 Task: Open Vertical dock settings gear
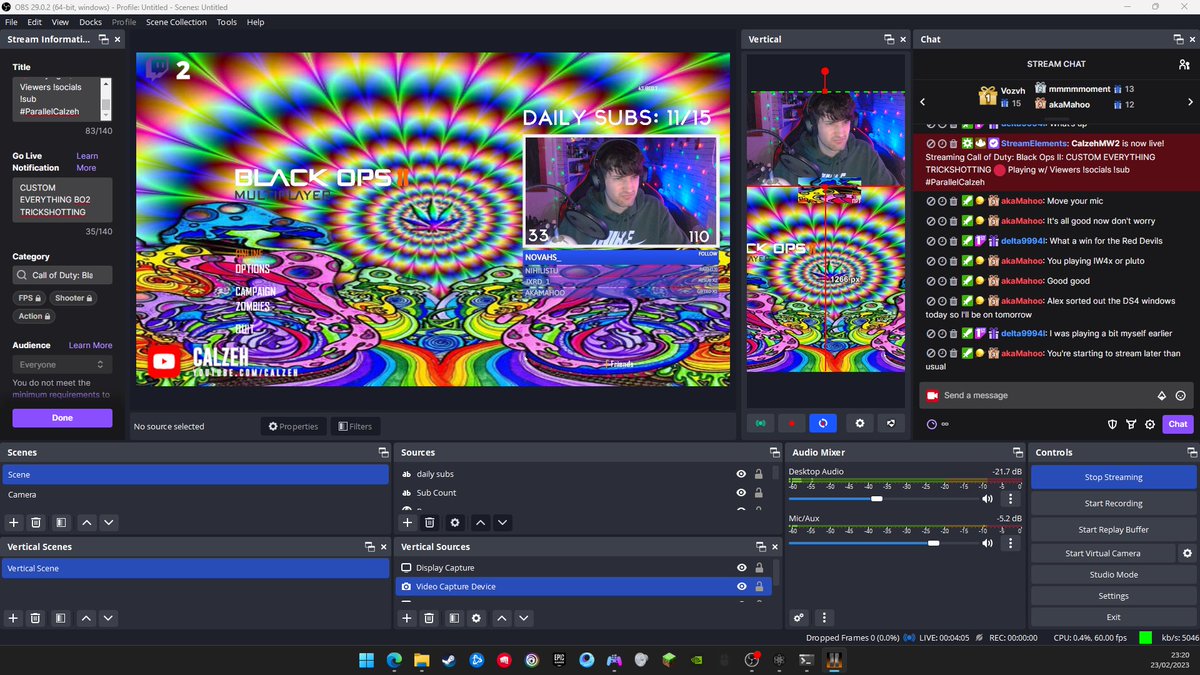point(859,423)
